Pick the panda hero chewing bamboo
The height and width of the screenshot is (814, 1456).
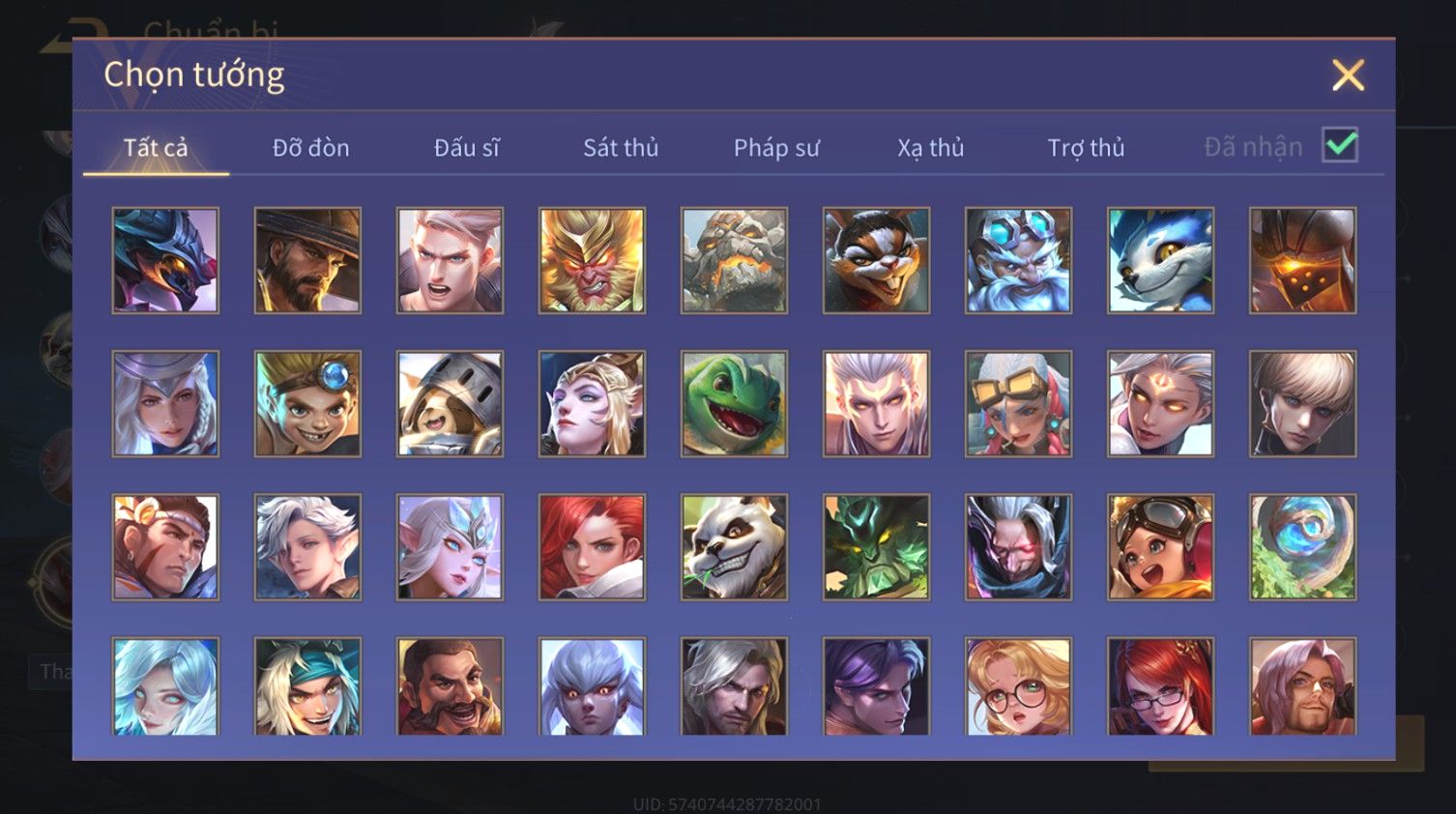click(734, 547)
